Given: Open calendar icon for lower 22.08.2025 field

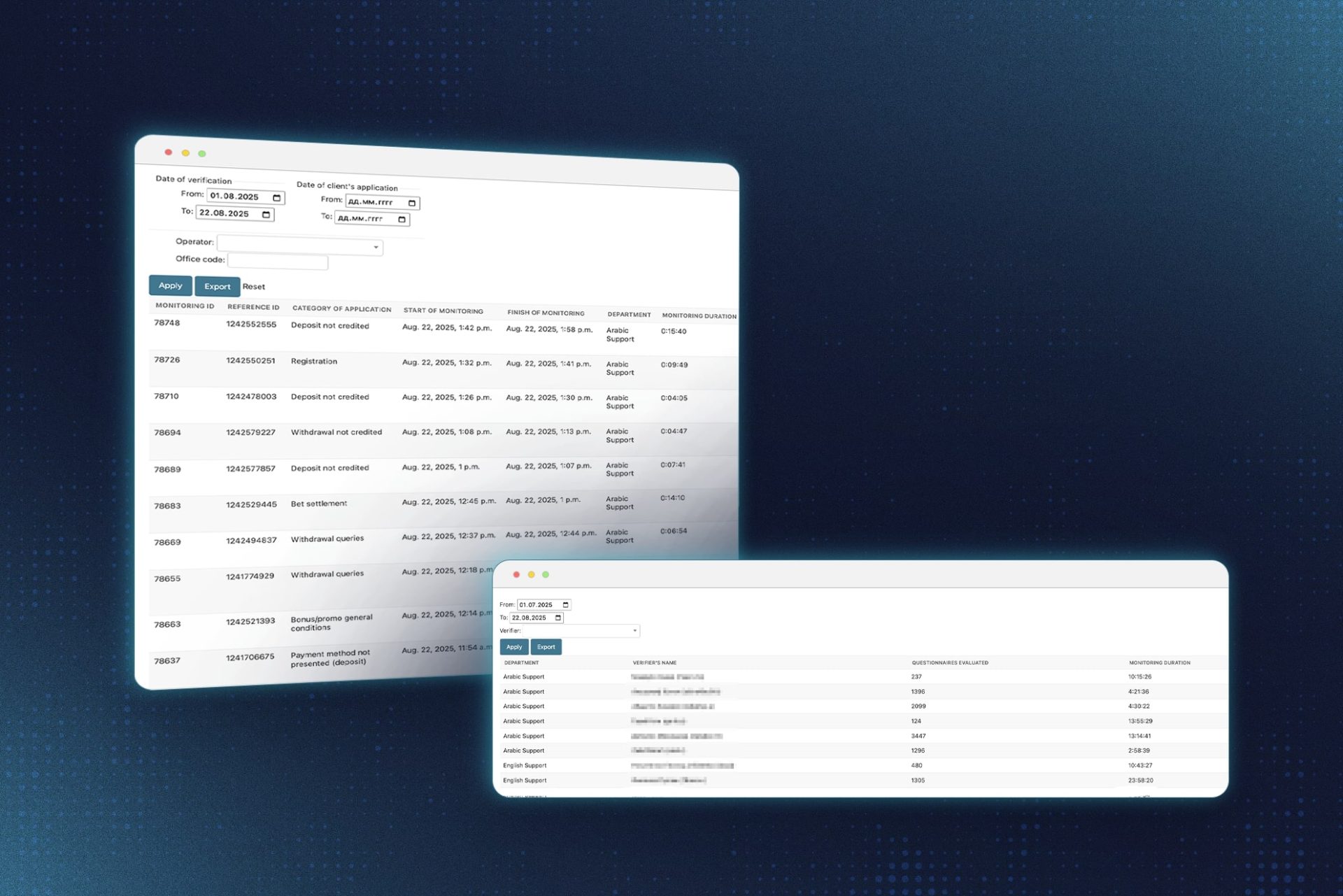Looking at the screenshot, I should pyautogui.click(x=557, y=618).
